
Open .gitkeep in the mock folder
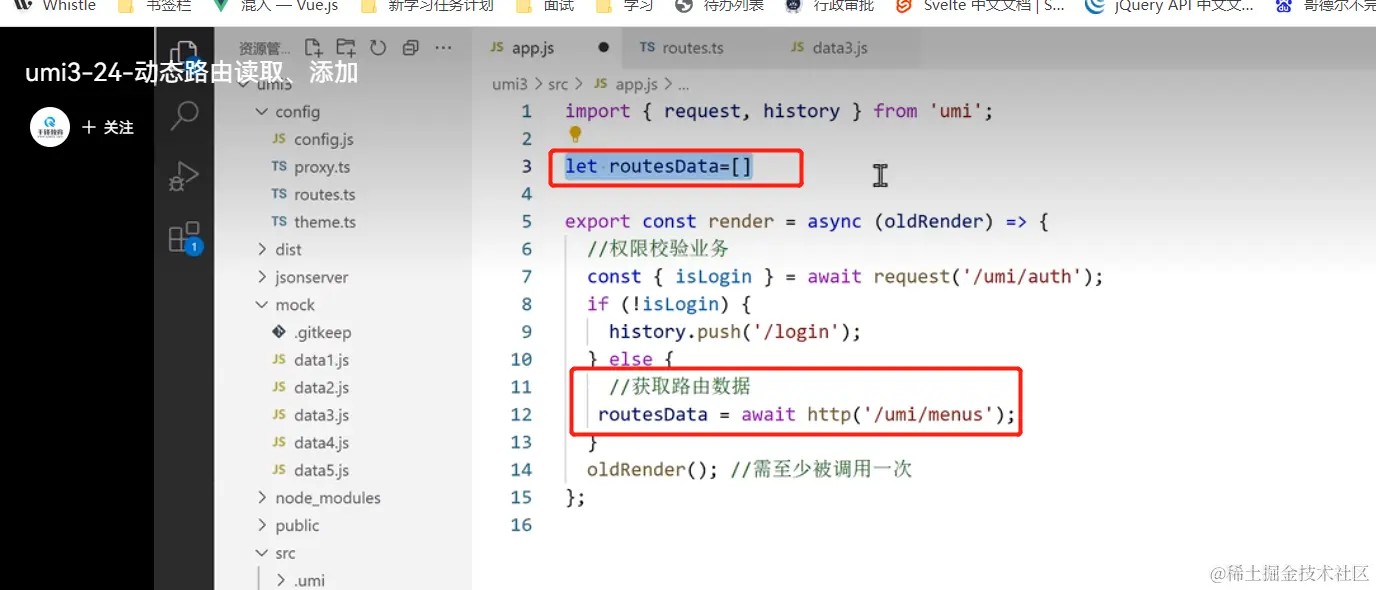coord(311,332)
